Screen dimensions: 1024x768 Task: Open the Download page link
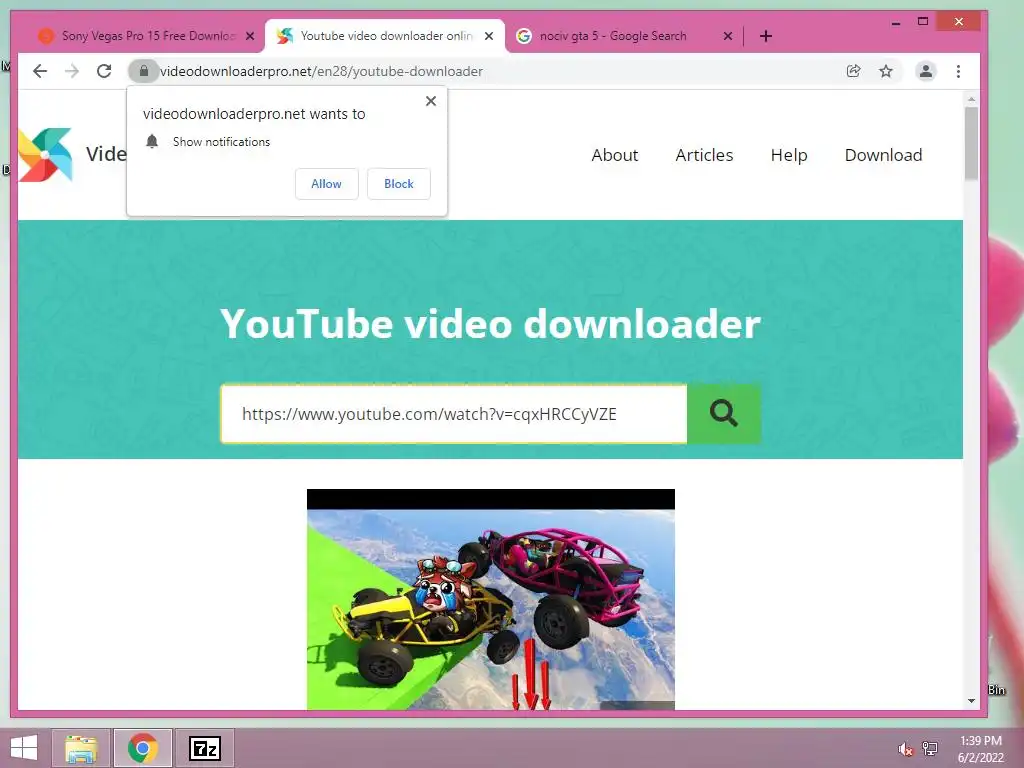(x=883, y=155)
